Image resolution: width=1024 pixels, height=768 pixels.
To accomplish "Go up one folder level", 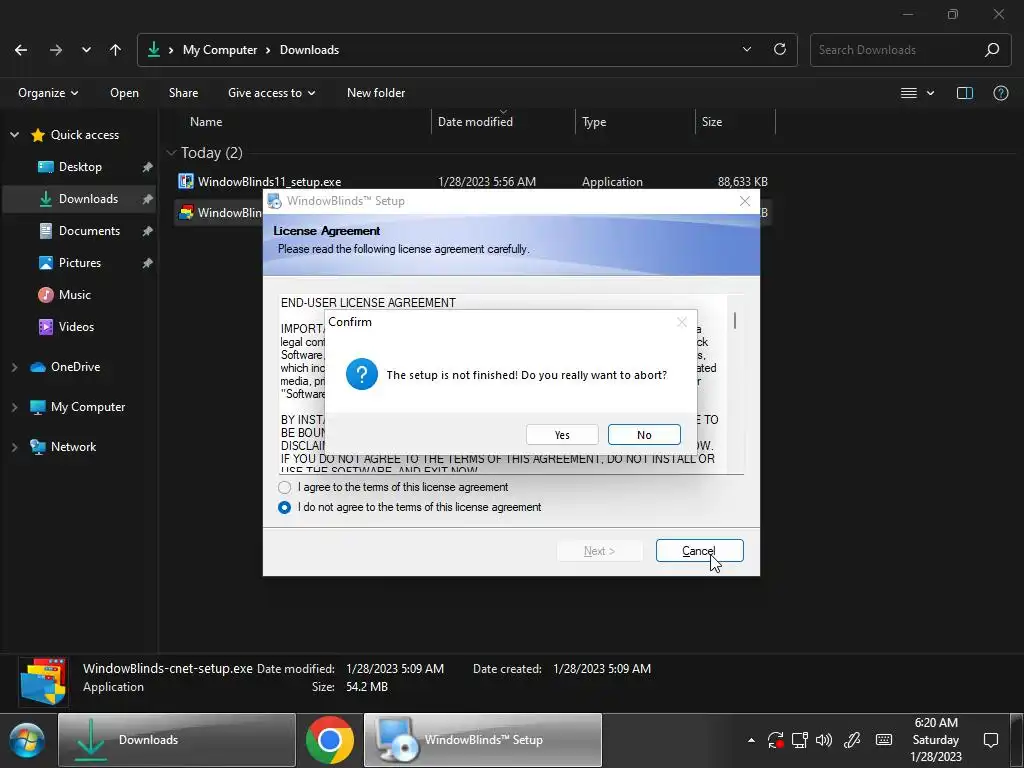I will click(116, 50).
